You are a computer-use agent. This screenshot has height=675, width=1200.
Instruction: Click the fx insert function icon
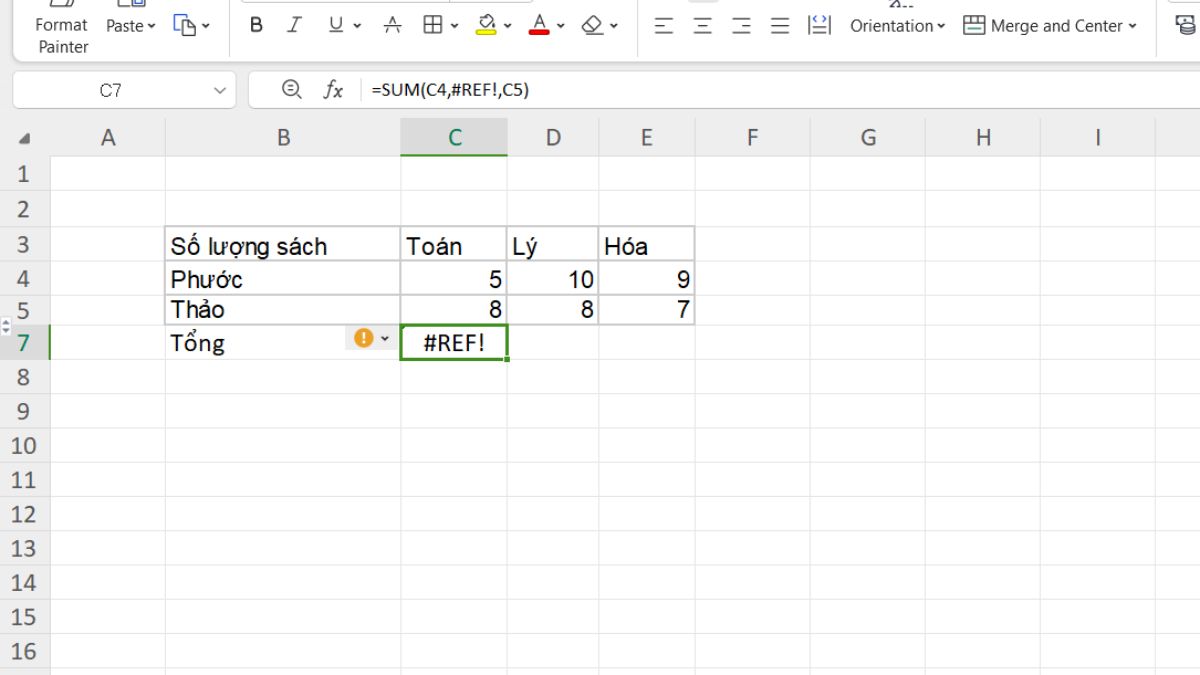(333, 90)
